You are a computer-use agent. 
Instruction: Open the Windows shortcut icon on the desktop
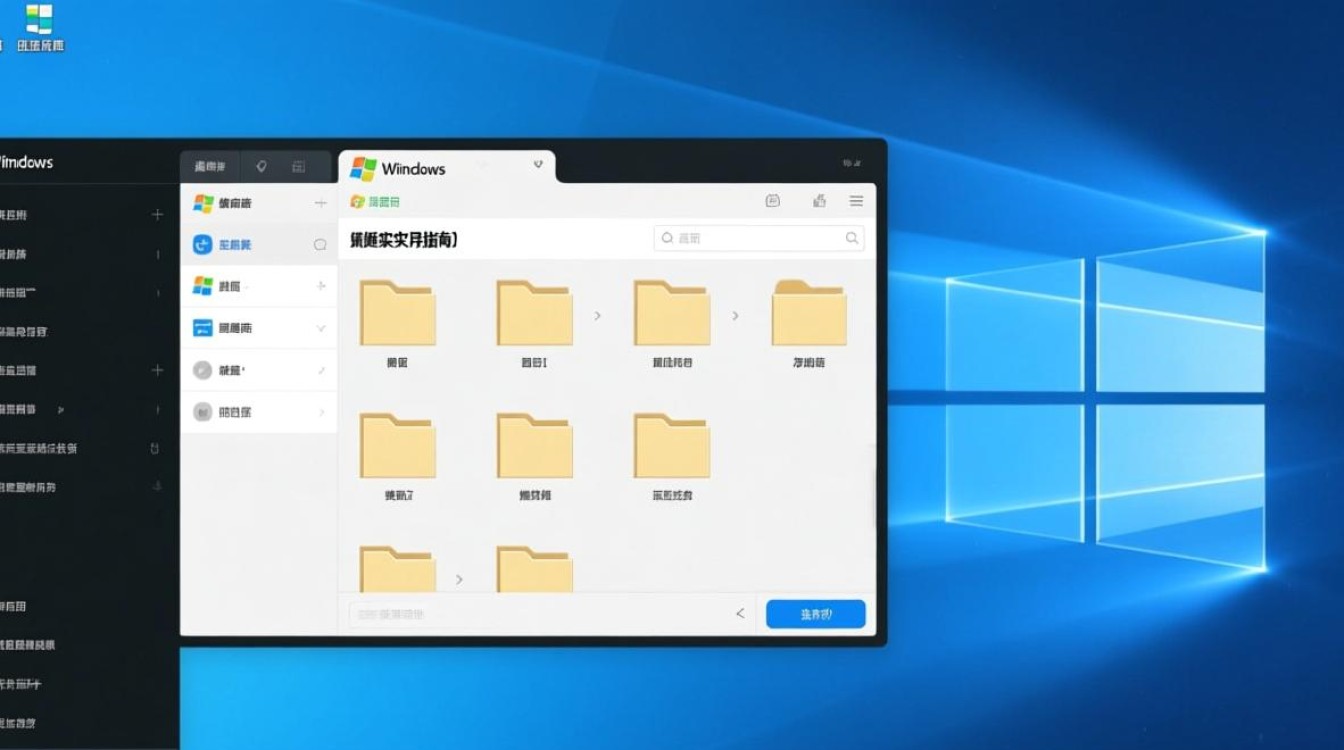pyautogui.click(x=40, y=18)
